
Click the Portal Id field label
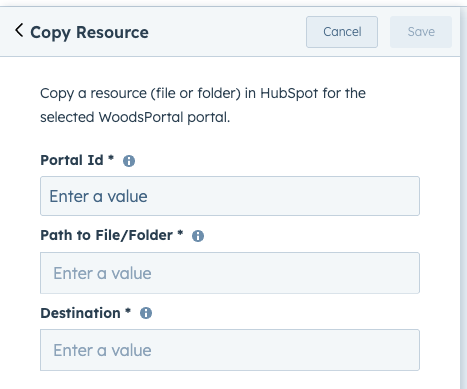tap(72, 160)
